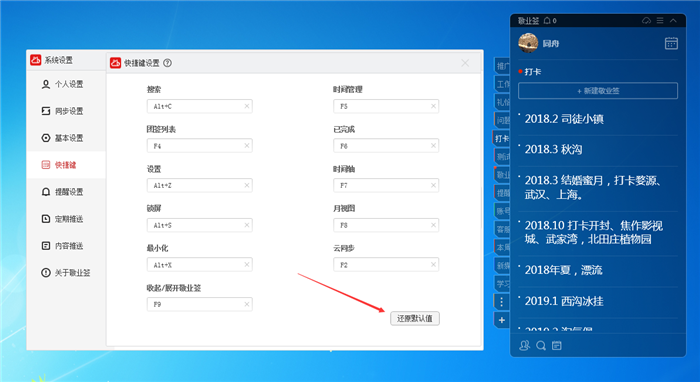Click into the 锁屏 Alt+S shortcut input

point(200,225)
